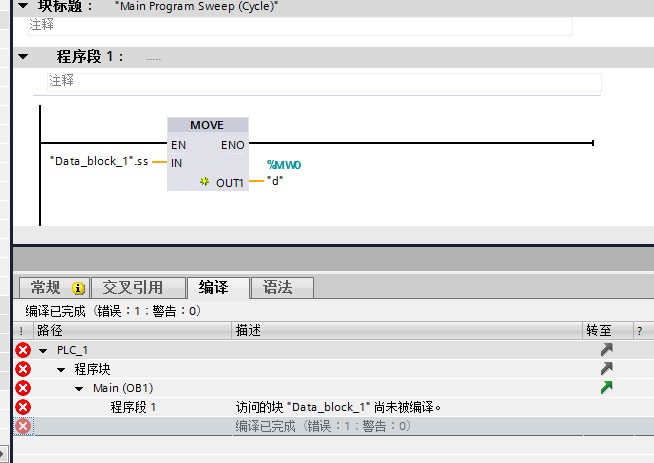Click the Main Program Sweep (Cycle) title
Image resolution: width=654 pixels, height=463 pixels.
click(196, 6)
